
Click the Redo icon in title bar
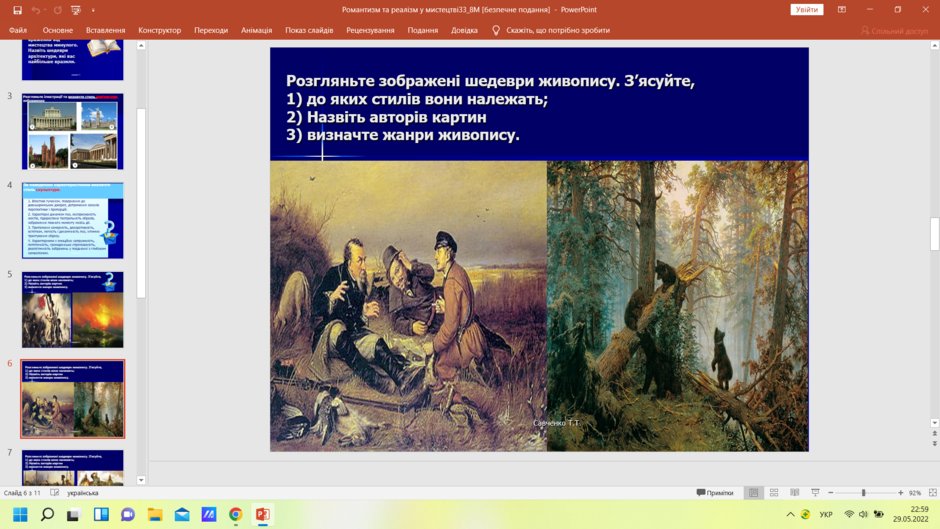[58, 10]
